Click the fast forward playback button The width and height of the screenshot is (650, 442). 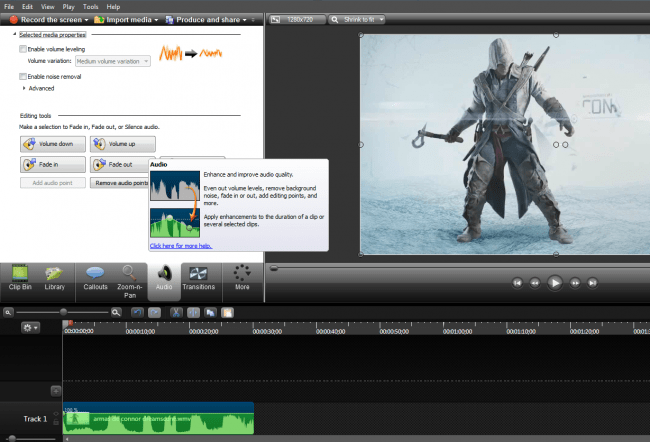click(x=575, y=283)
